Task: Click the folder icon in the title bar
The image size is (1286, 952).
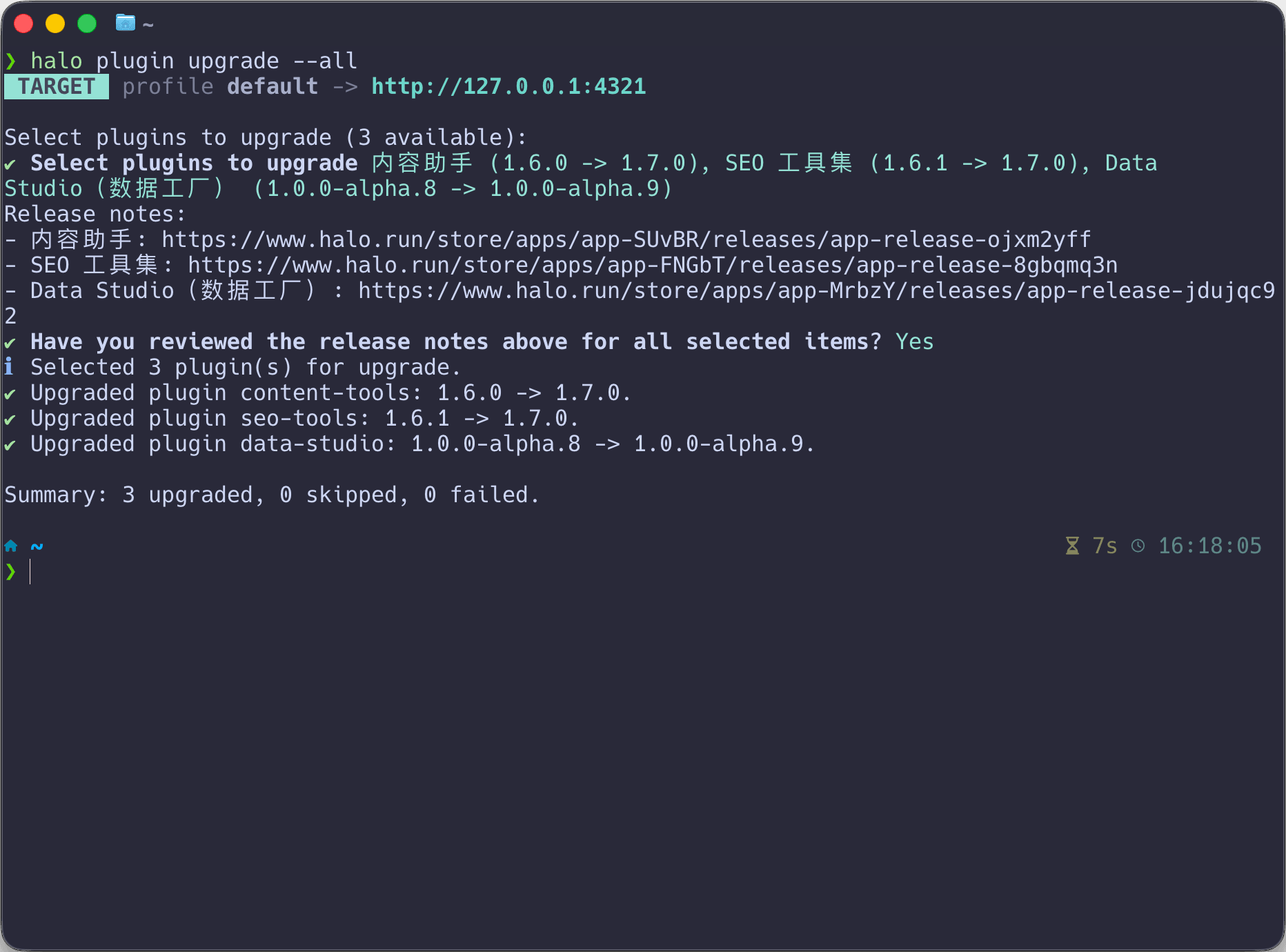Action: pos(125,23)
